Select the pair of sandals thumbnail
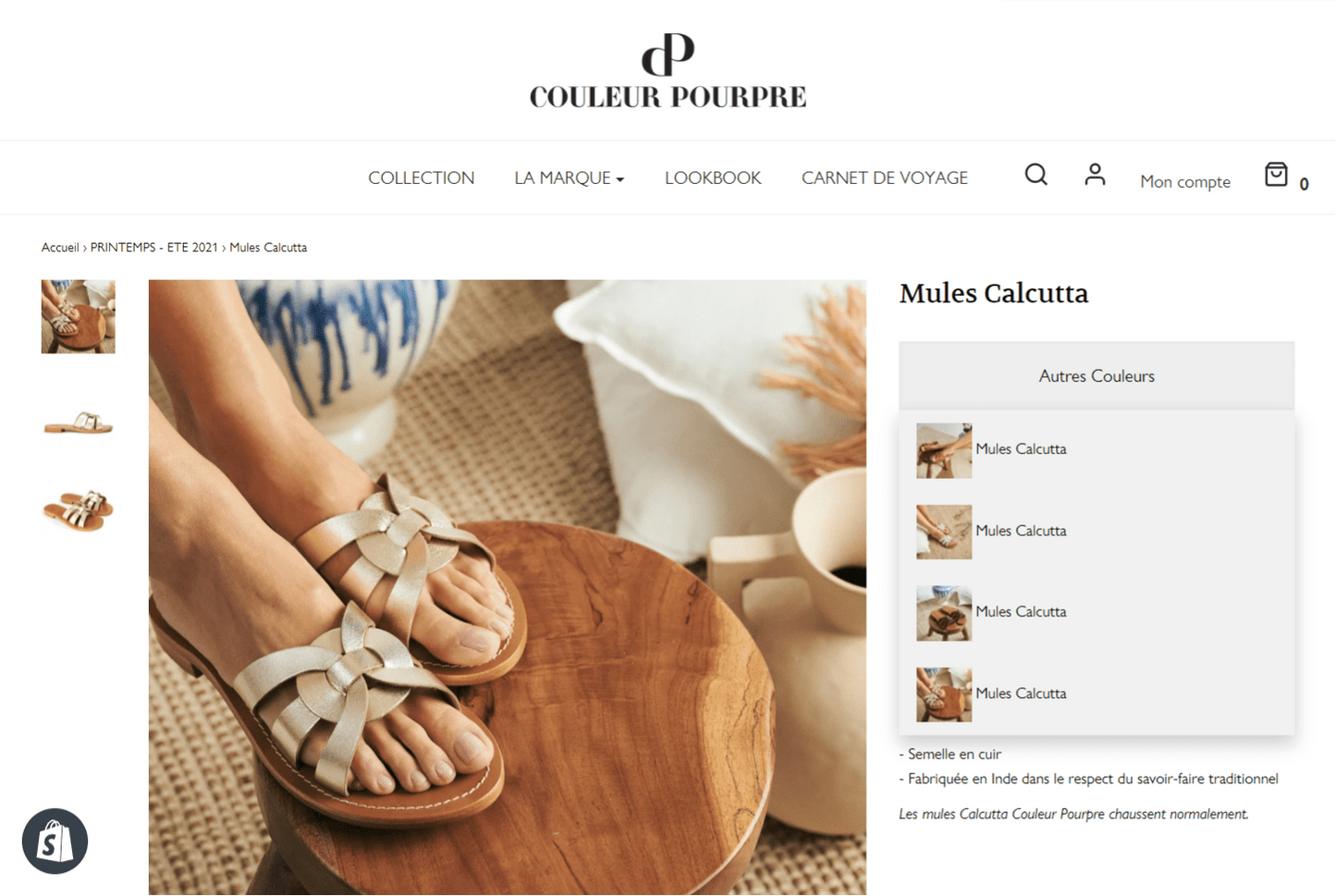 pyautogui.click(x=79, y=509)
